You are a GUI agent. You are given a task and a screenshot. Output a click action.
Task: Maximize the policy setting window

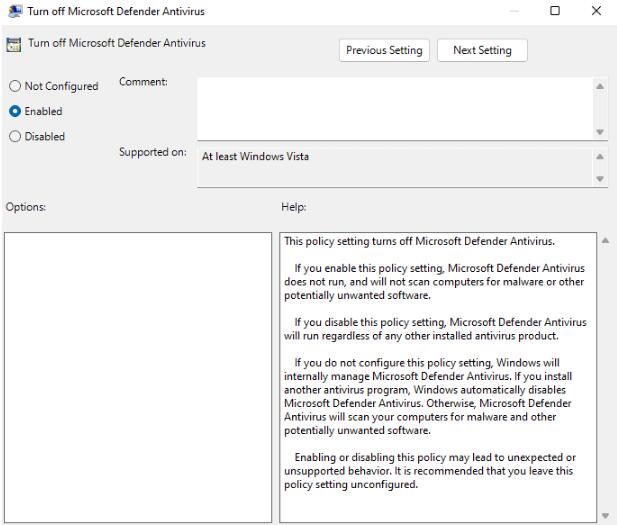pyautogui.click(x=555, y=10)
